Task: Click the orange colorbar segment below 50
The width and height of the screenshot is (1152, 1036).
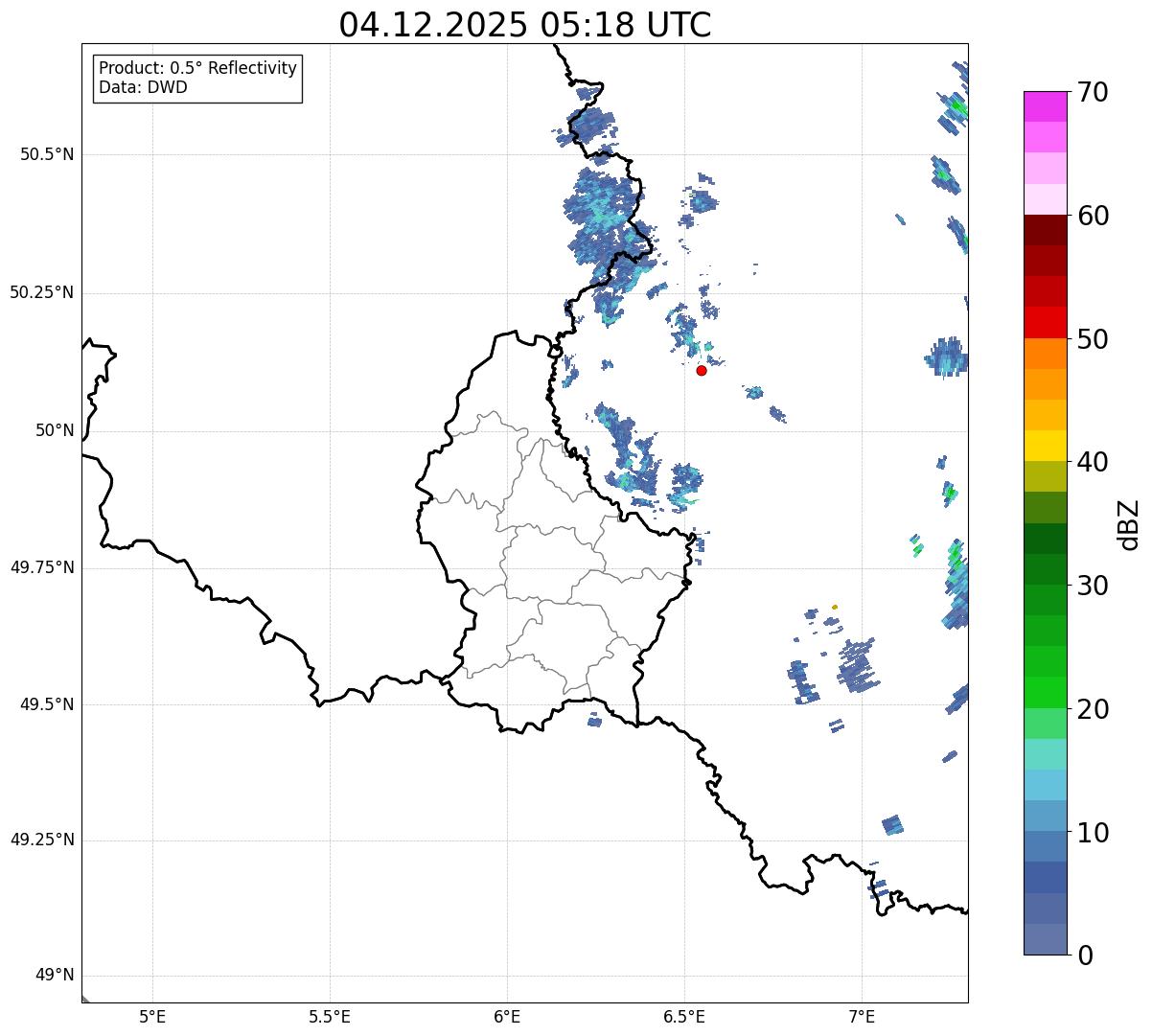Action: [1045, 354]
